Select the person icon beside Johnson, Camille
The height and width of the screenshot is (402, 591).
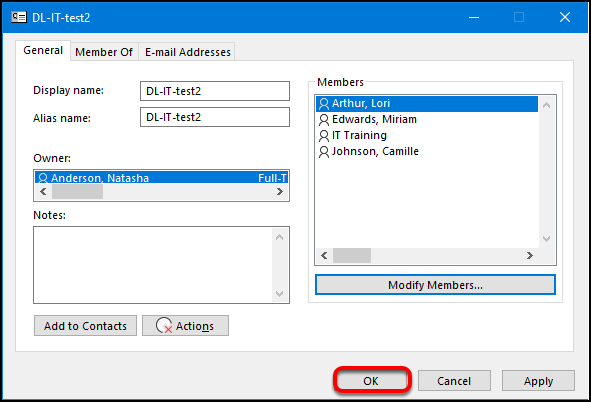324,152
